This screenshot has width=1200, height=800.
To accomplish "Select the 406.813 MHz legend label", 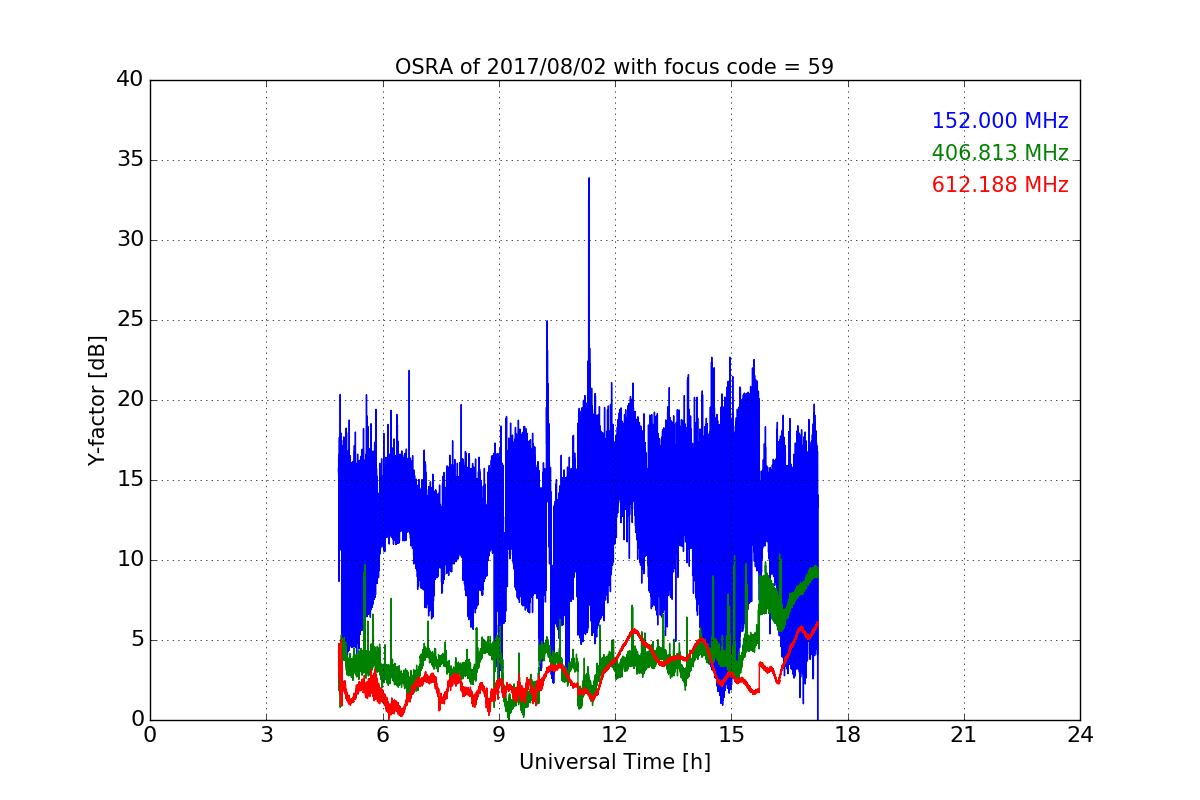I will point(1000,153).
